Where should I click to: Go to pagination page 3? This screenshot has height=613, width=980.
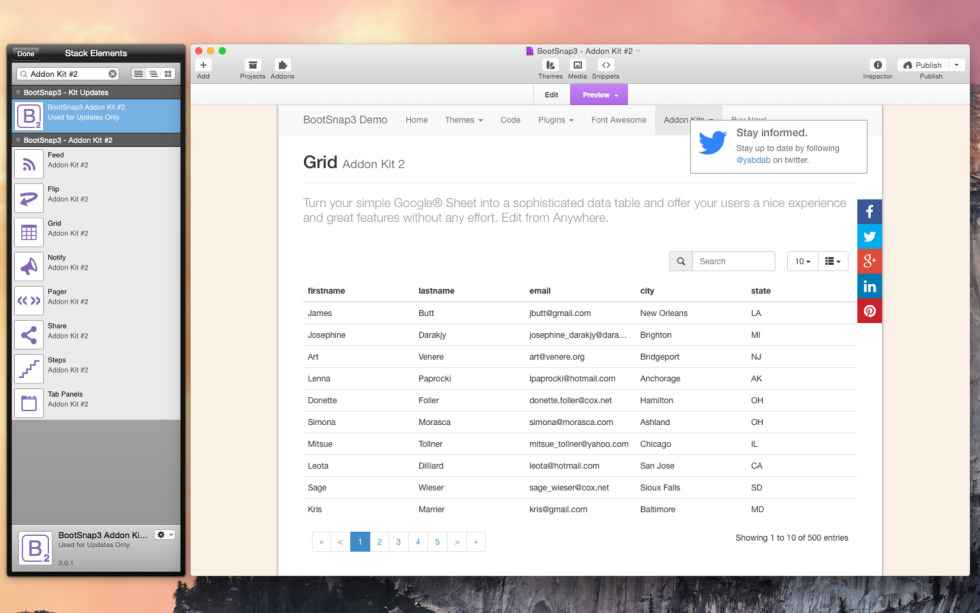[398, 542]
